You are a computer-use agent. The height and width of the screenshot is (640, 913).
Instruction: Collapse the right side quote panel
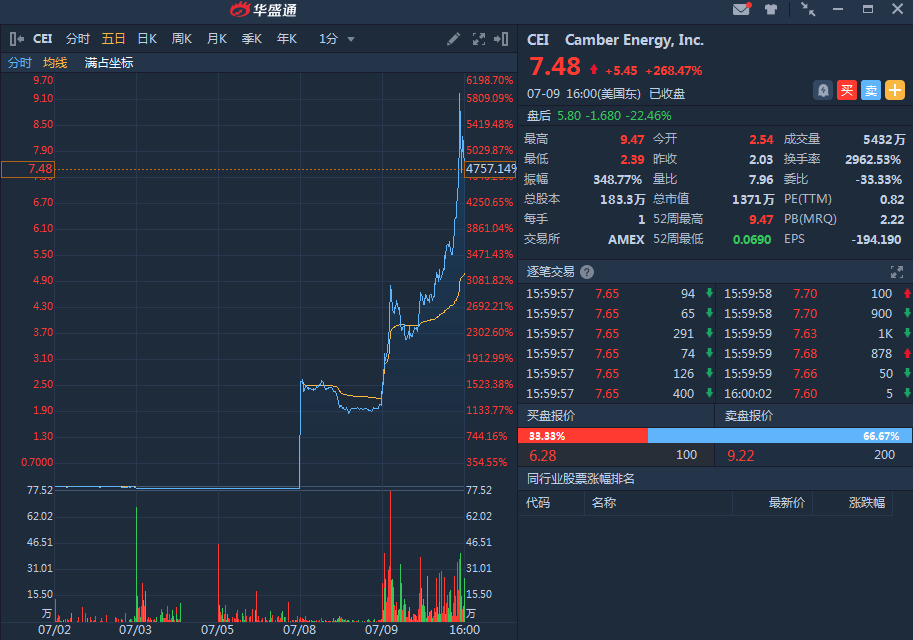pos(501,39)
